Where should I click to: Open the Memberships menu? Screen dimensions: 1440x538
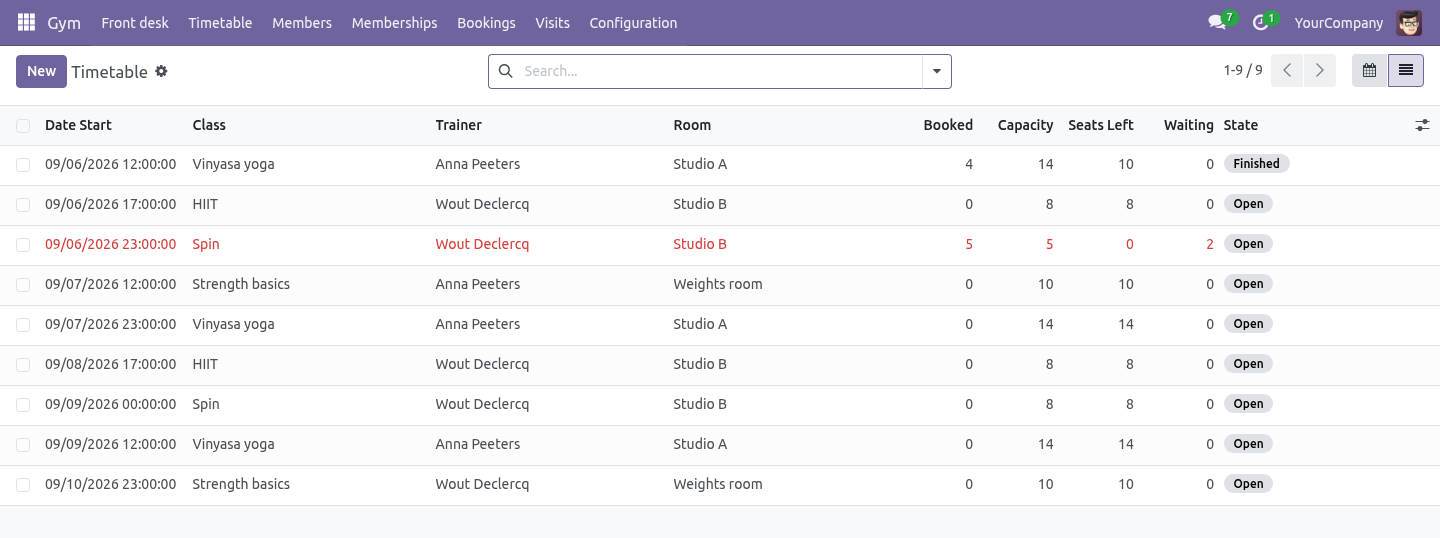pos(394,22)
